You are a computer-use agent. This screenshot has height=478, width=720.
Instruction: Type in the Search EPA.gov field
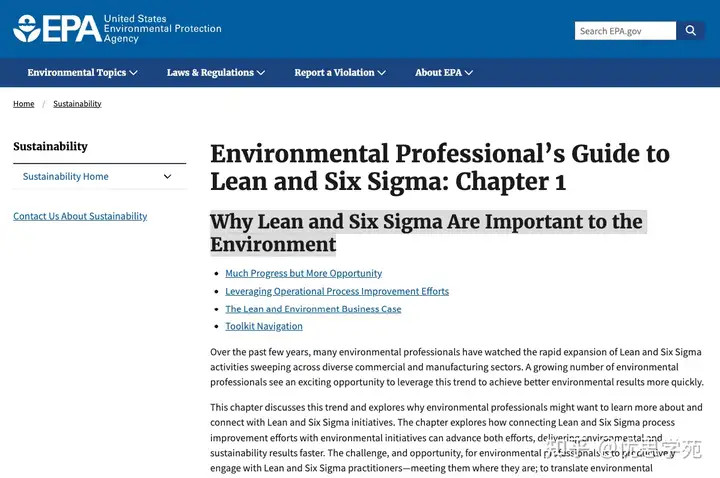tap(624, 31)
